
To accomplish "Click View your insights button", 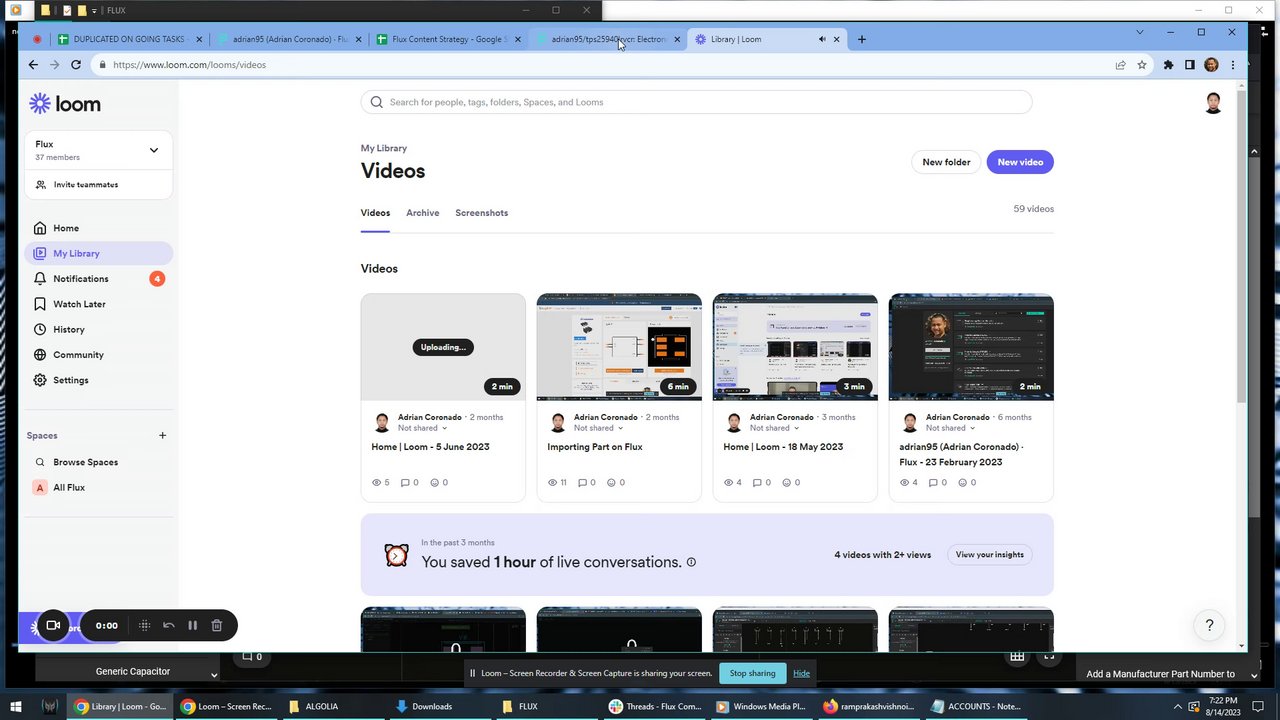I will pyautogui.click(x=989, y=554).
